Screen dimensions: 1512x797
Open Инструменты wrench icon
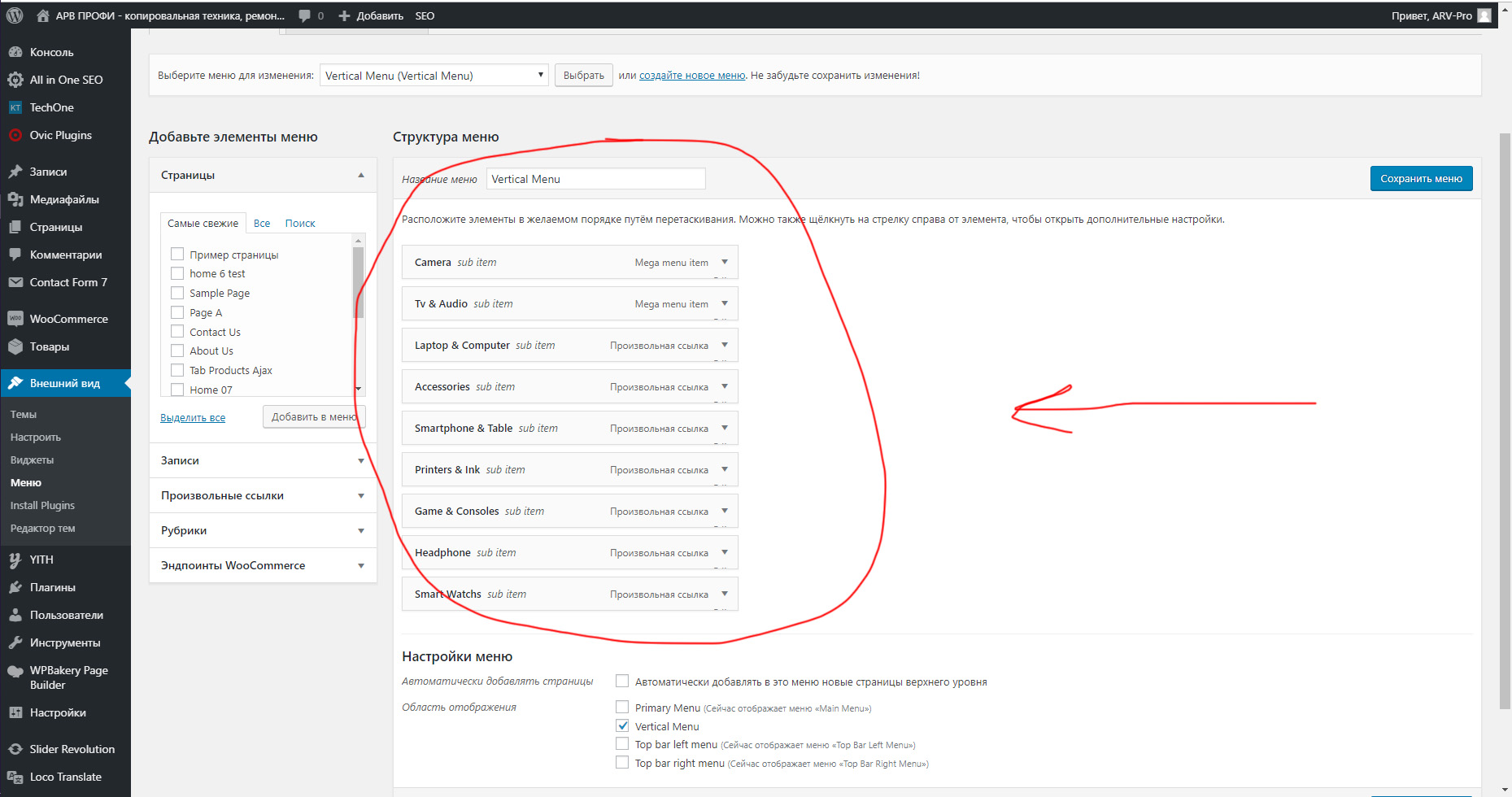pos(15,642)
